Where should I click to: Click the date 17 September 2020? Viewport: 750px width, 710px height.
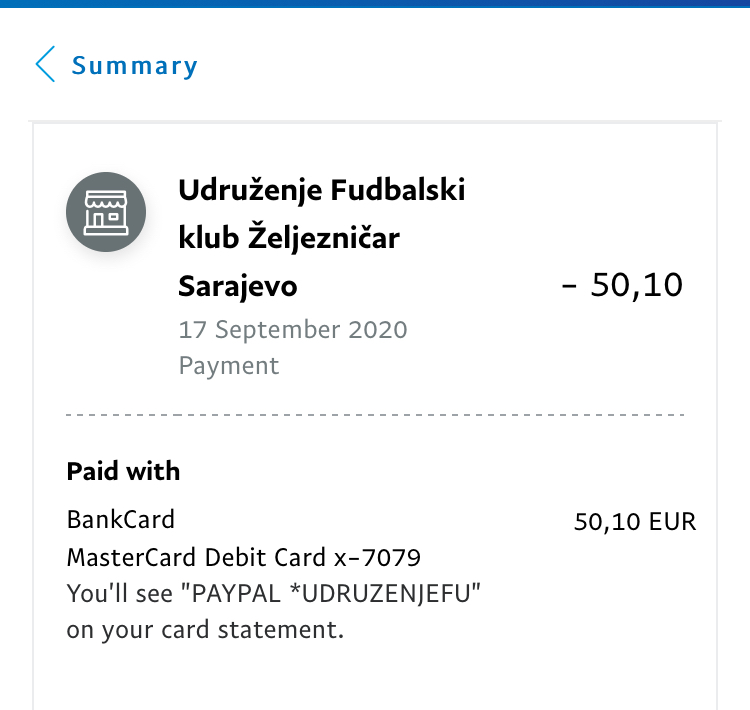tap(293, 330)
